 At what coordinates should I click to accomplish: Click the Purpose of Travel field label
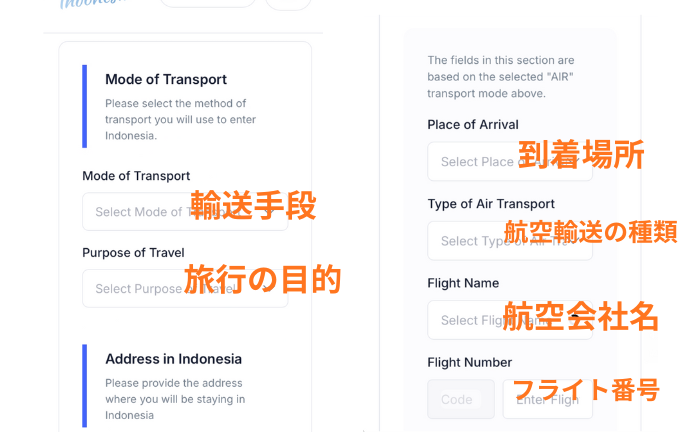(133, 252)
